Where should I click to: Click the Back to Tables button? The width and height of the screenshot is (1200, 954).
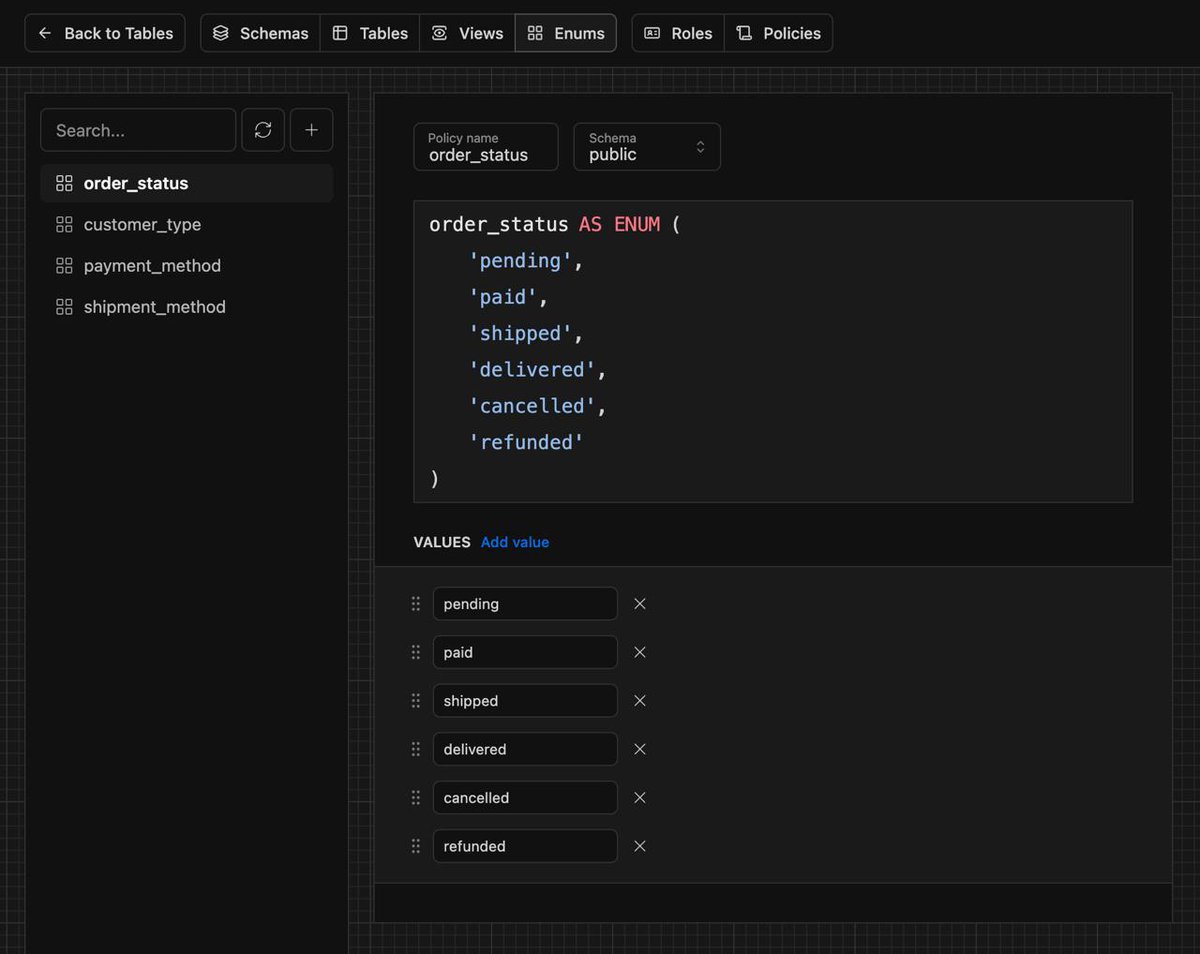click(x=105, y=33)
